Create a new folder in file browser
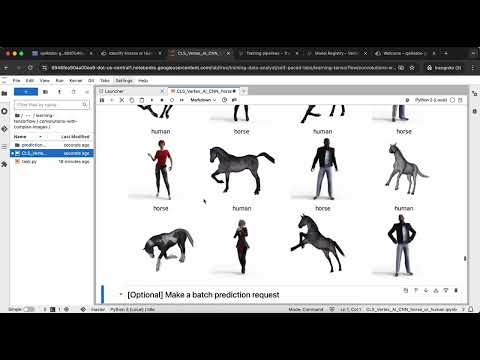Screen dimensions: 480x360 (46, 92)
